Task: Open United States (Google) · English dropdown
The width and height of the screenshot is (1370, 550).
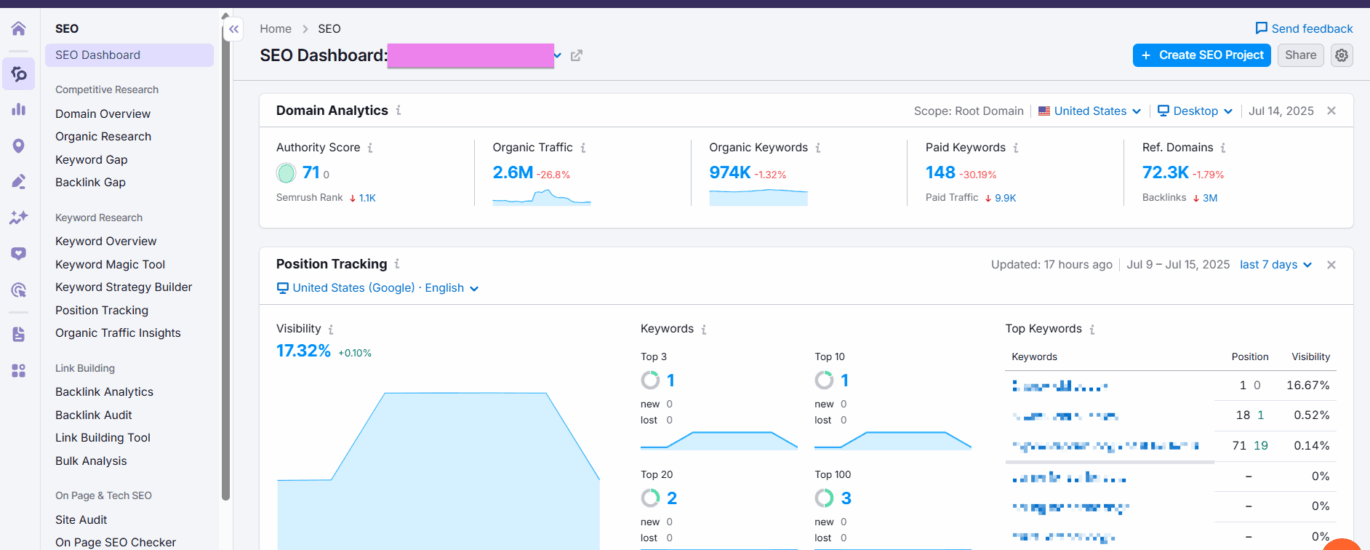Action: click(x=378, y=288)
